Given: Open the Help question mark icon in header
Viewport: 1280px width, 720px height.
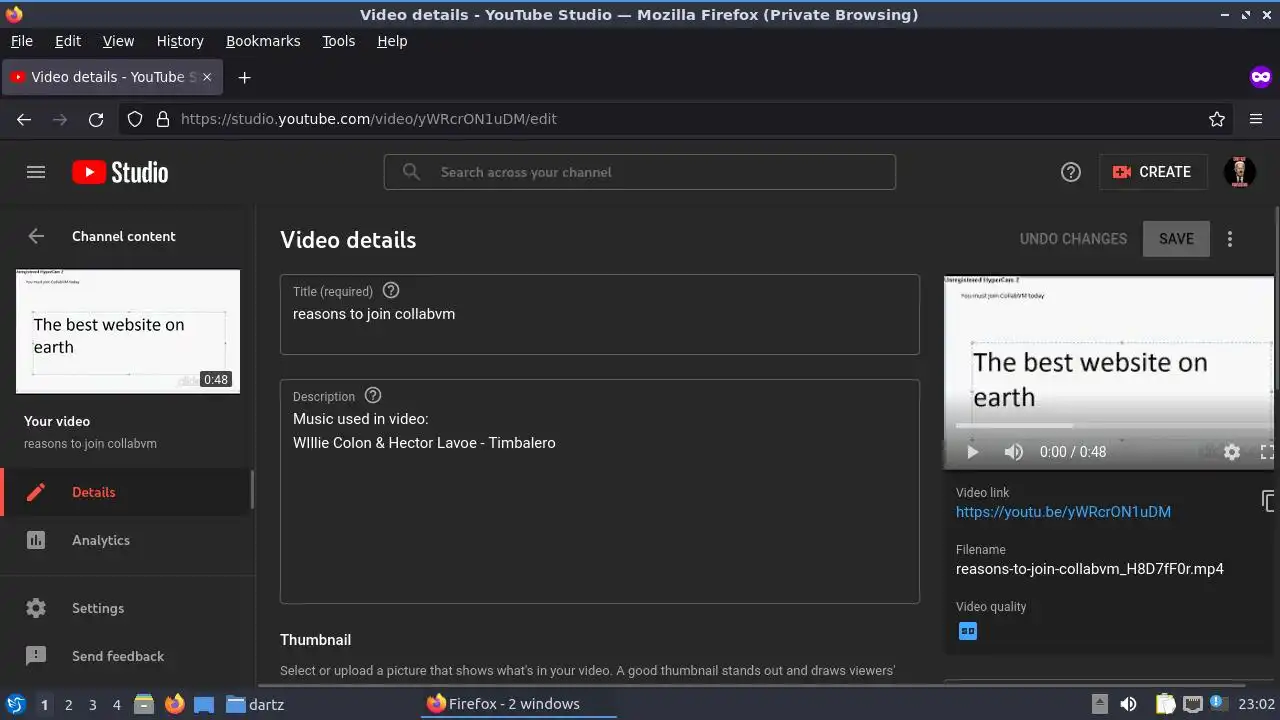Looking at the screenshot, I should [1071, 172].
